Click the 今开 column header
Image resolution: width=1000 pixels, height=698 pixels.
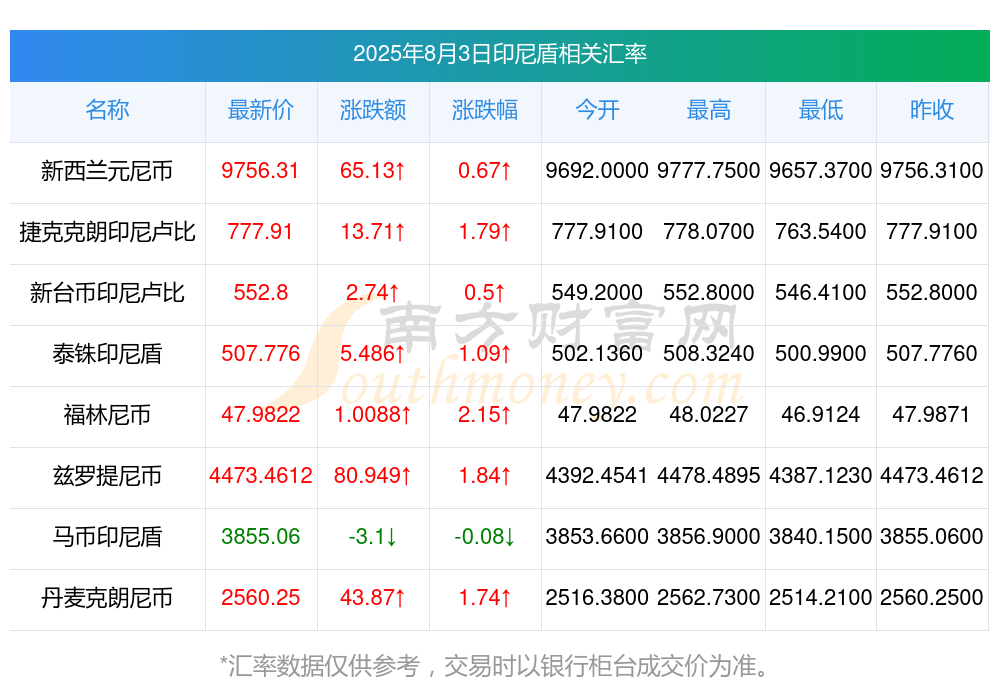(597, 110)
